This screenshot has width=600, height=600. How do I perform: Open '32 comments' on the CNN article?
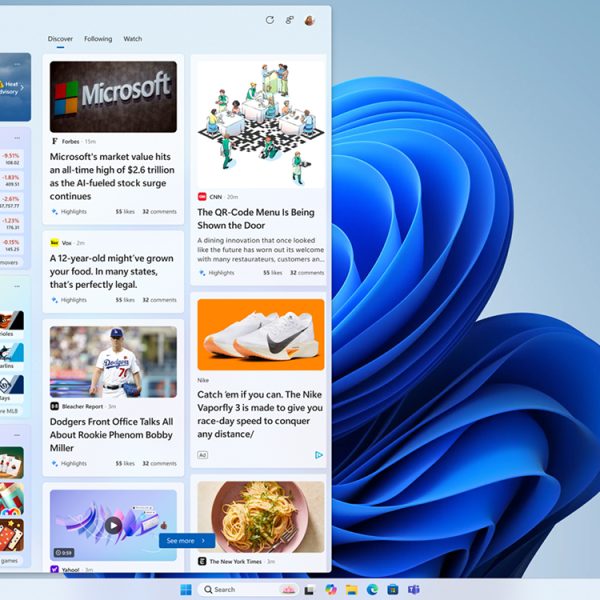[307, 273]
